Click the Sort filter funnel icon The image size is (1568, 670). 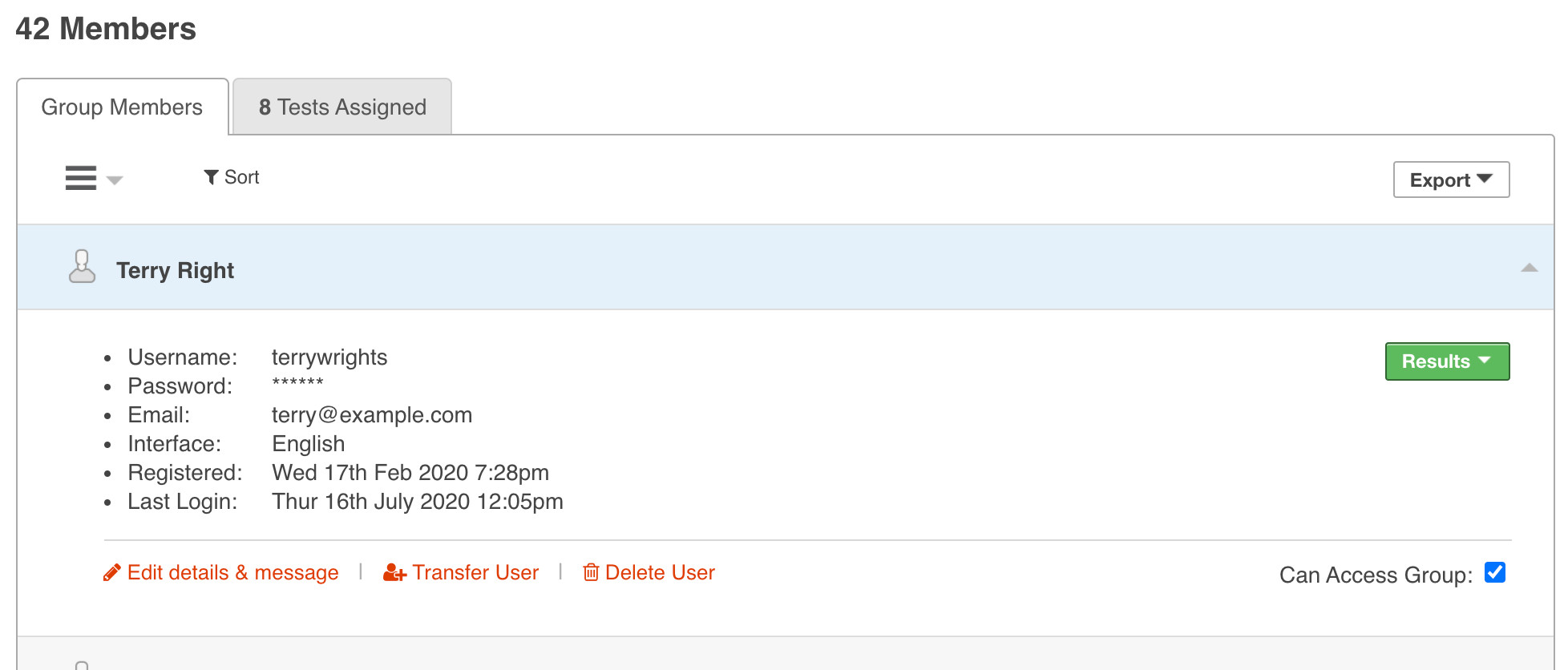(211, 177)
